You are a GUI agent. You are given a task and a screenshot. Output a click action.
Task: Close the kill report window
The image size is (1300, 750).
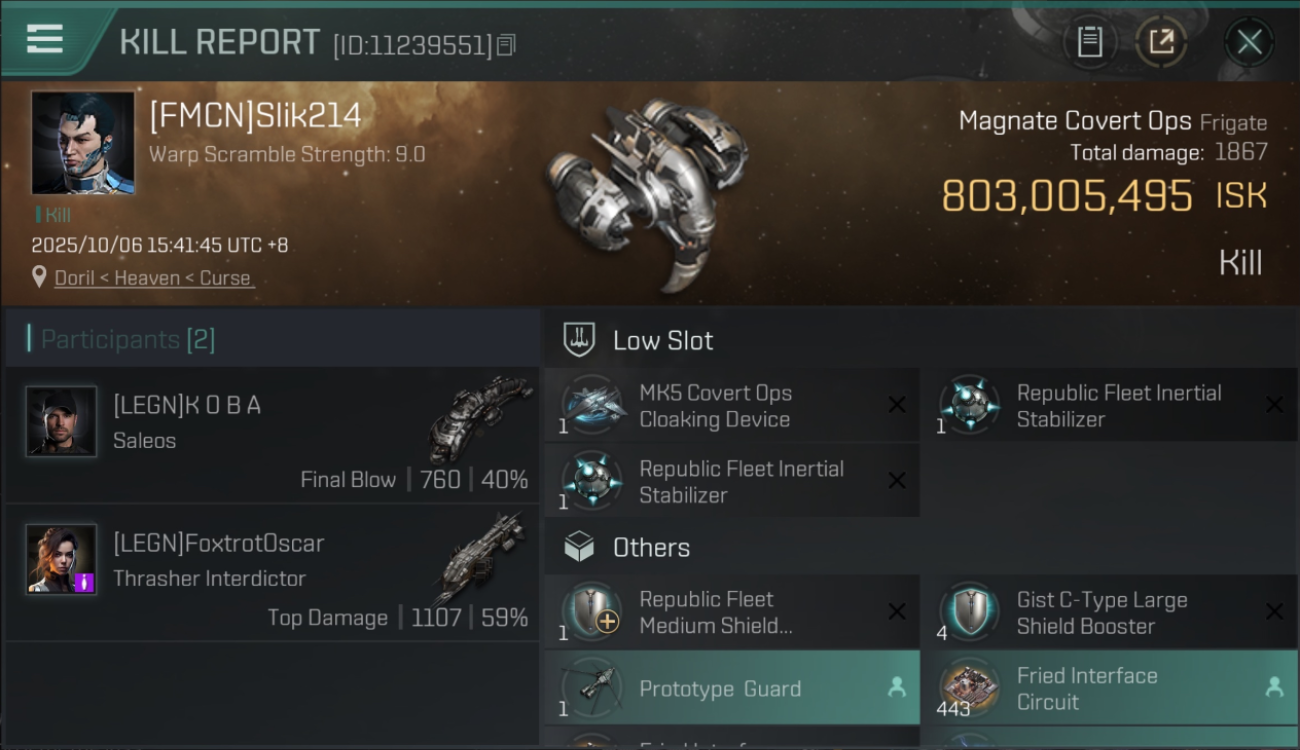tap(1249, 42)
